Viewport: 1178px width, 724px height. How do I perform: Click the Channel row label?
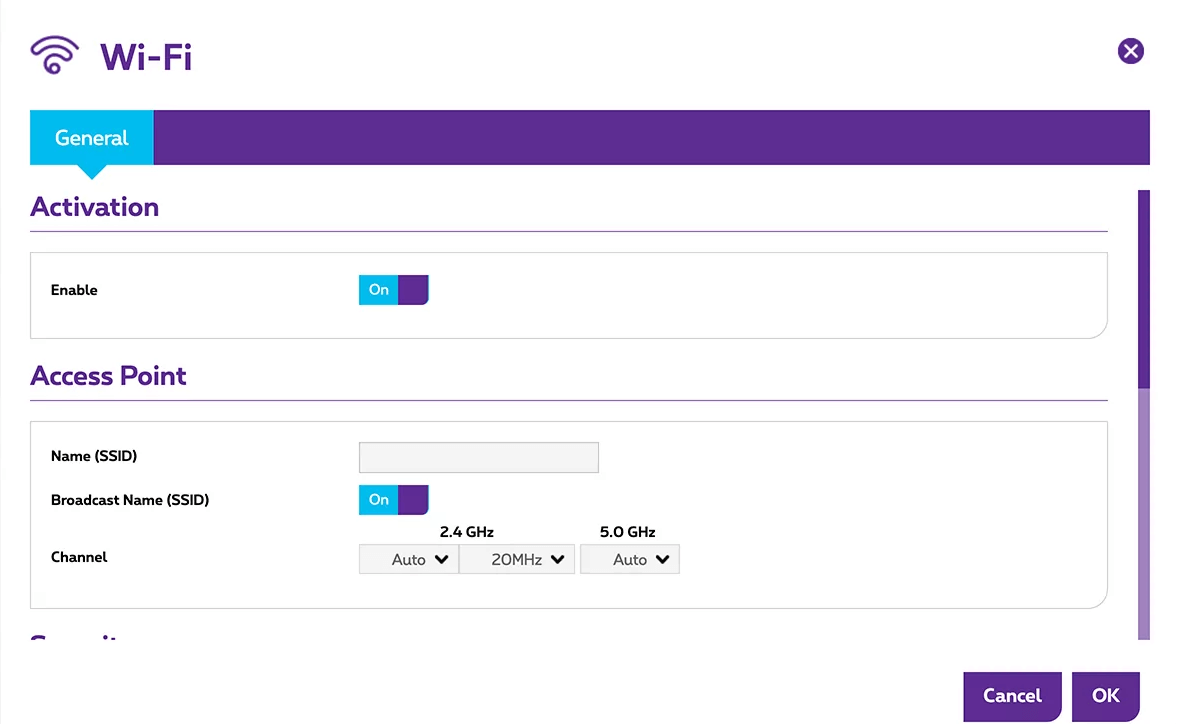click(79, 557)
